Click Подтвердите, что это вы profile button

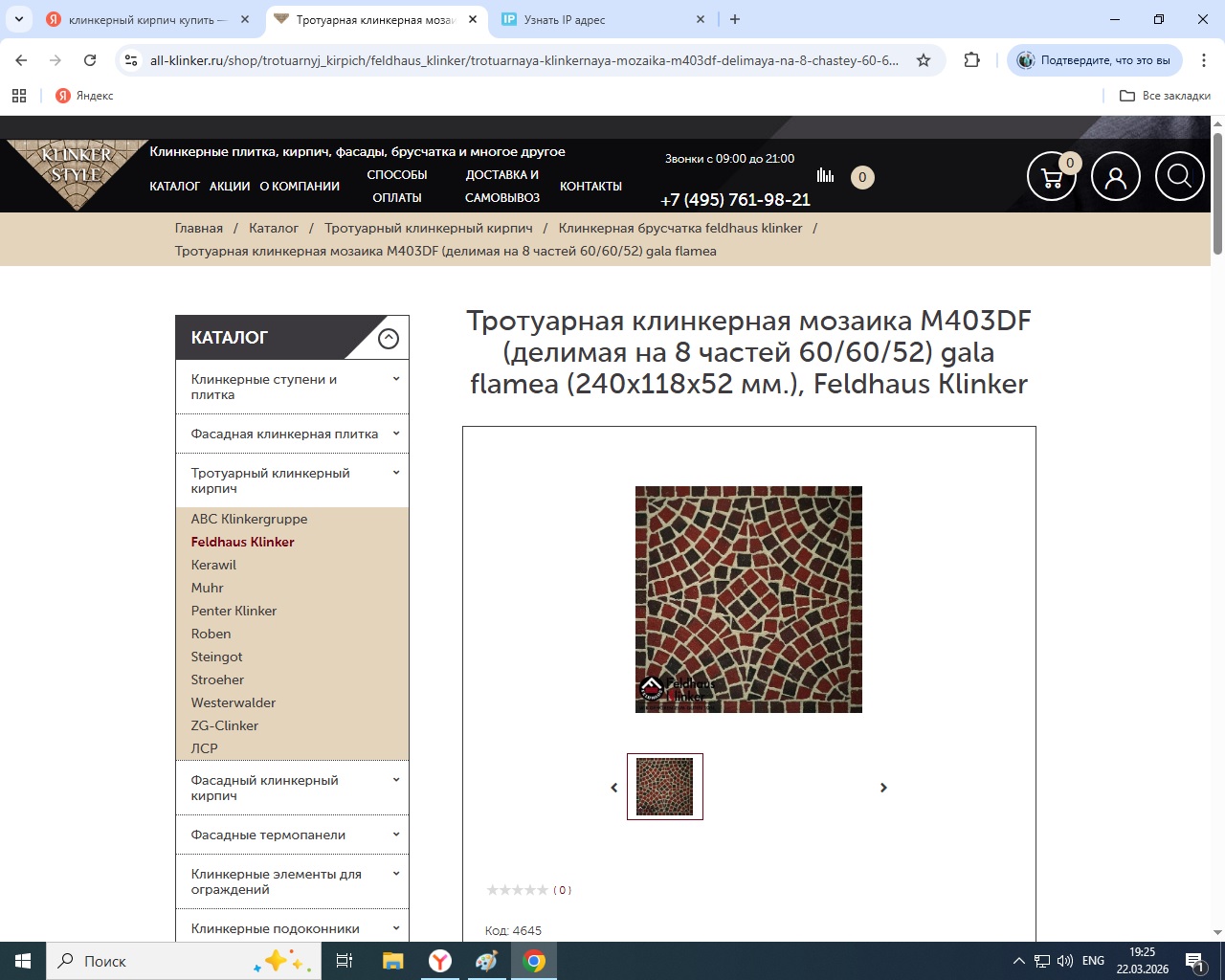1095,60
